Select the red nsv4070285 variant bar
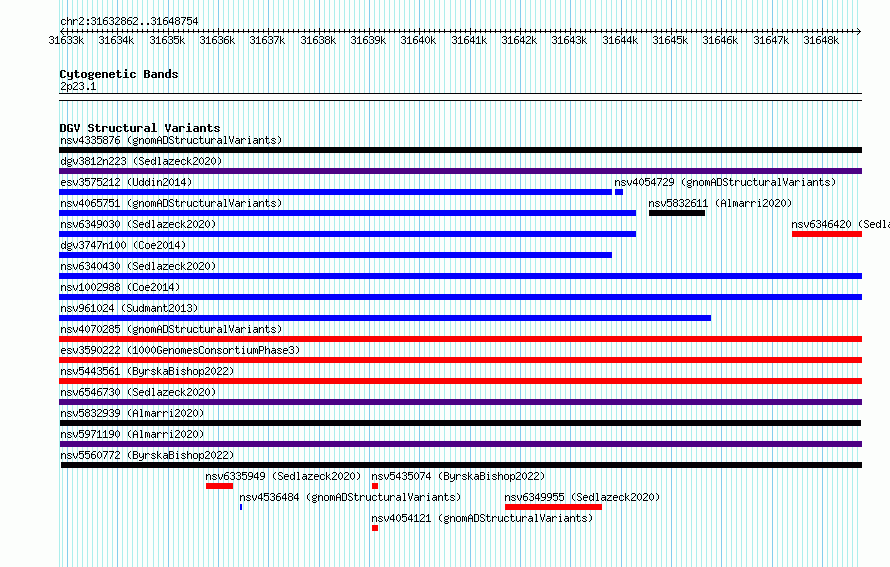This screenshot has height=567, width=890. (x=460, y=339)
